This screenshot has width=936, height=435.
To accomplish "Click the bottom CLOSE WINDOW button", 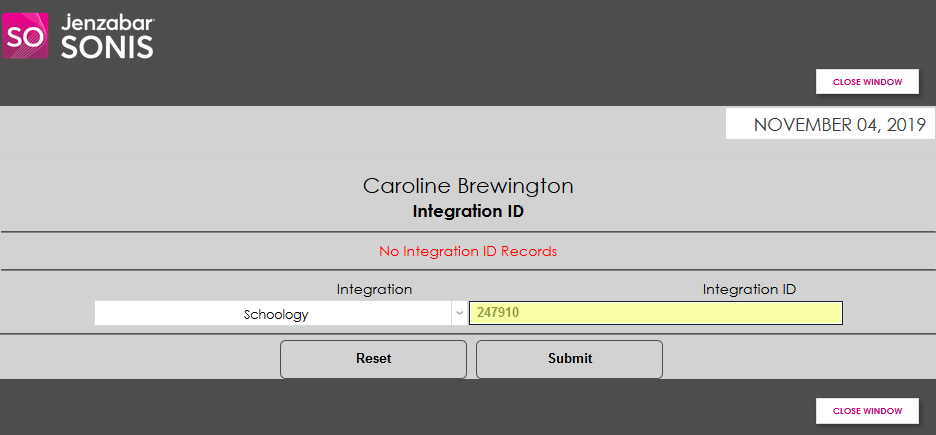I will [867, 411].
